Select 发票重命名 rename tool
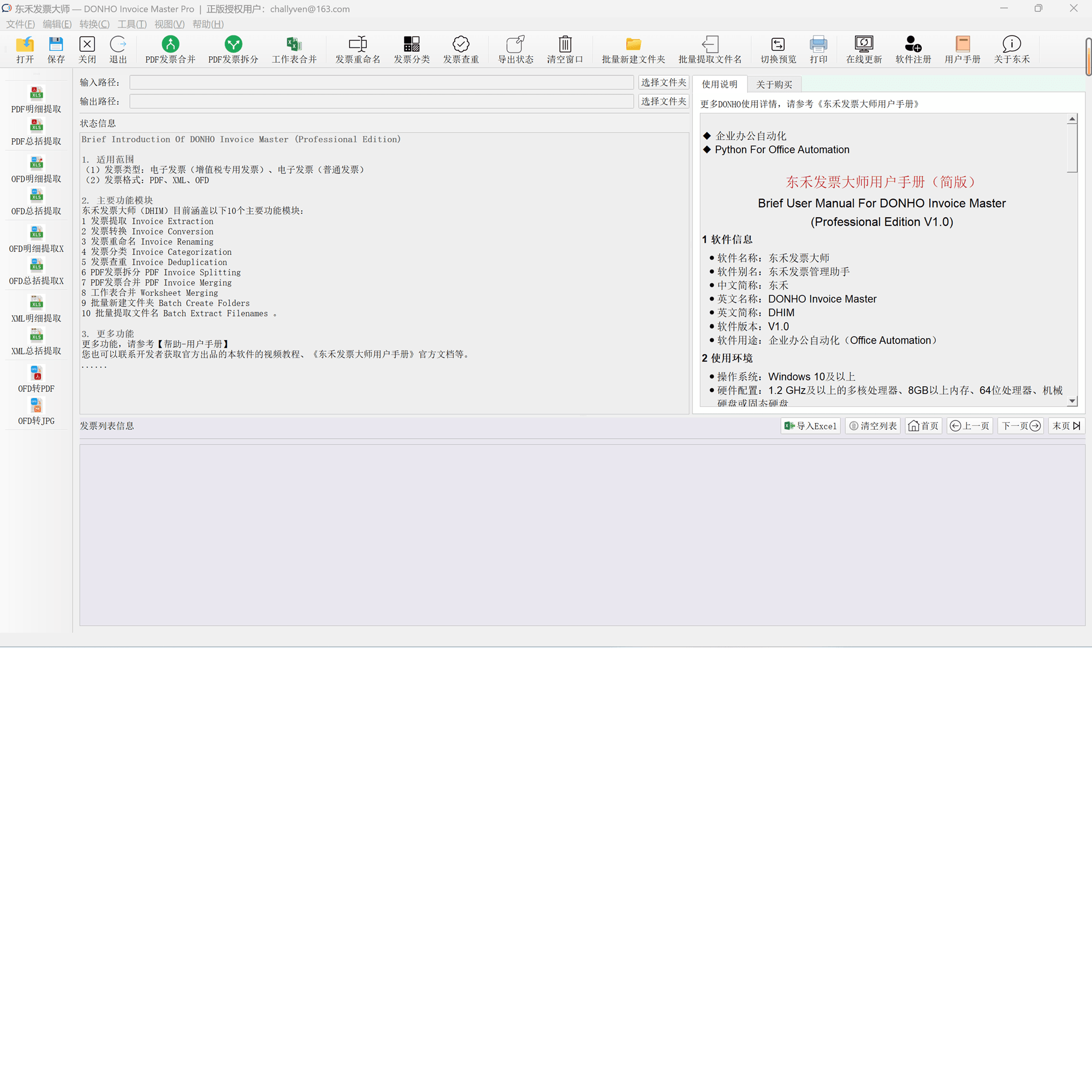This screenshot has width=1092, height=1092. (x=358, y=50)
